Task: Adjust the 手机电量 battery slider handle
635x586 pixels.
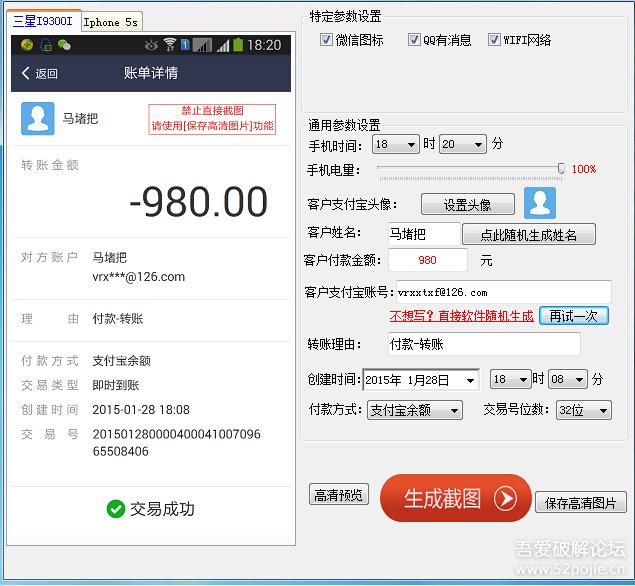Action: point(561,168)
